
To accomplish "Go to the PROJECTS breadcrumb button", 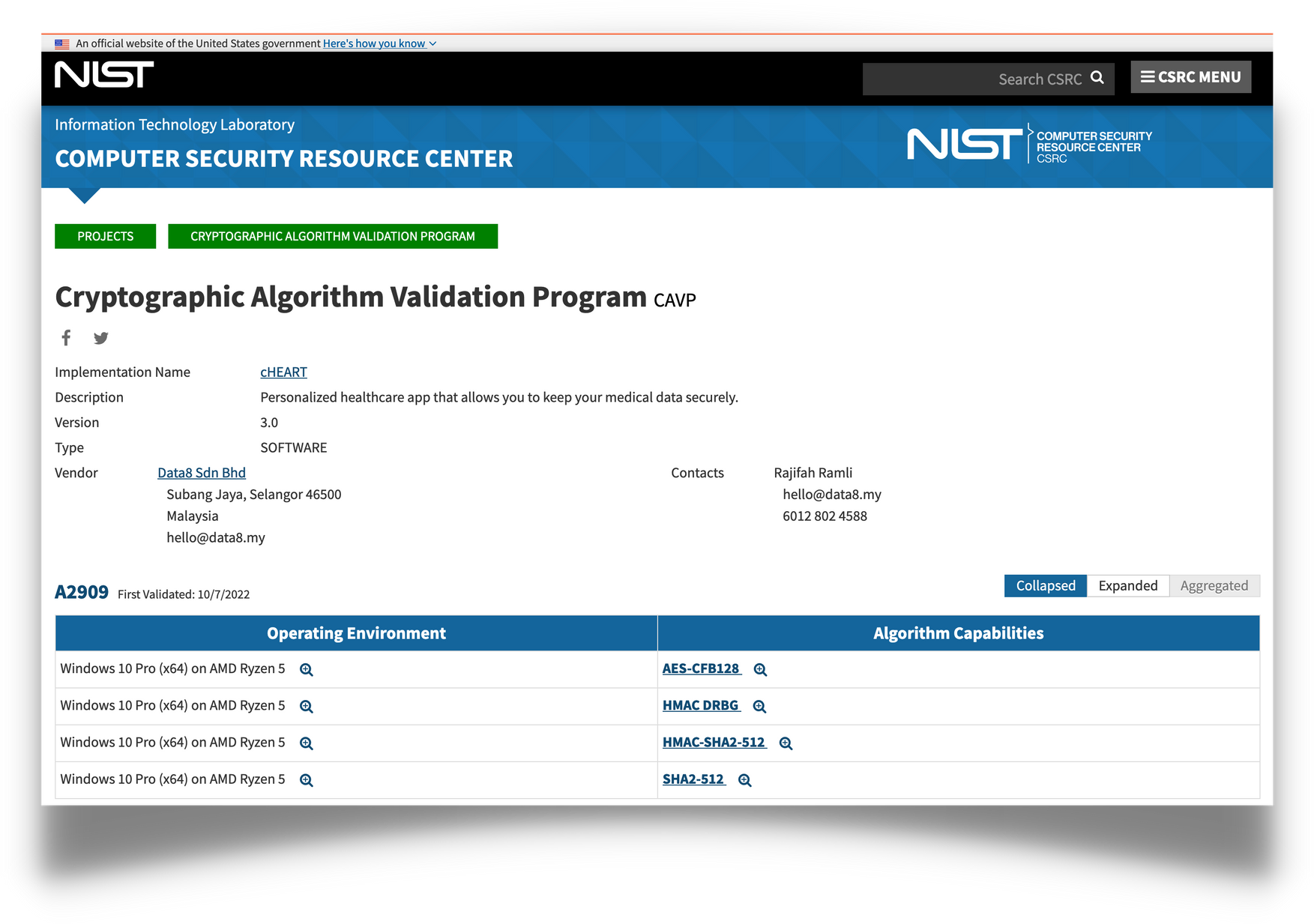I will click(x=106, y=236).
